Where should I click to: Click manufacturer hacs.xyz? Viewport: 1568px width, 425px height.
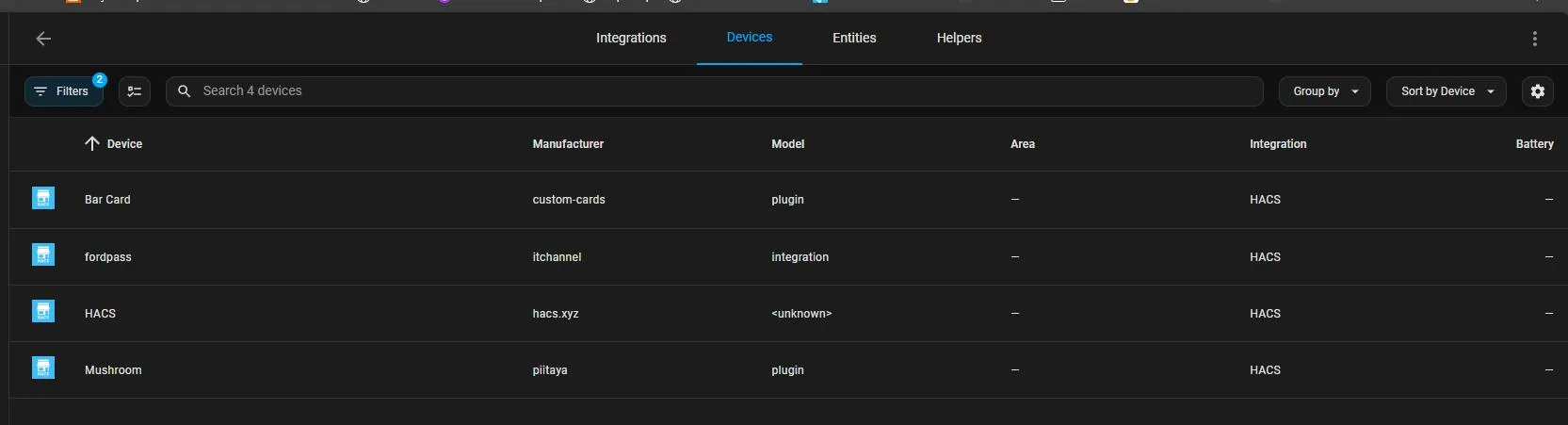coord(556,314)
